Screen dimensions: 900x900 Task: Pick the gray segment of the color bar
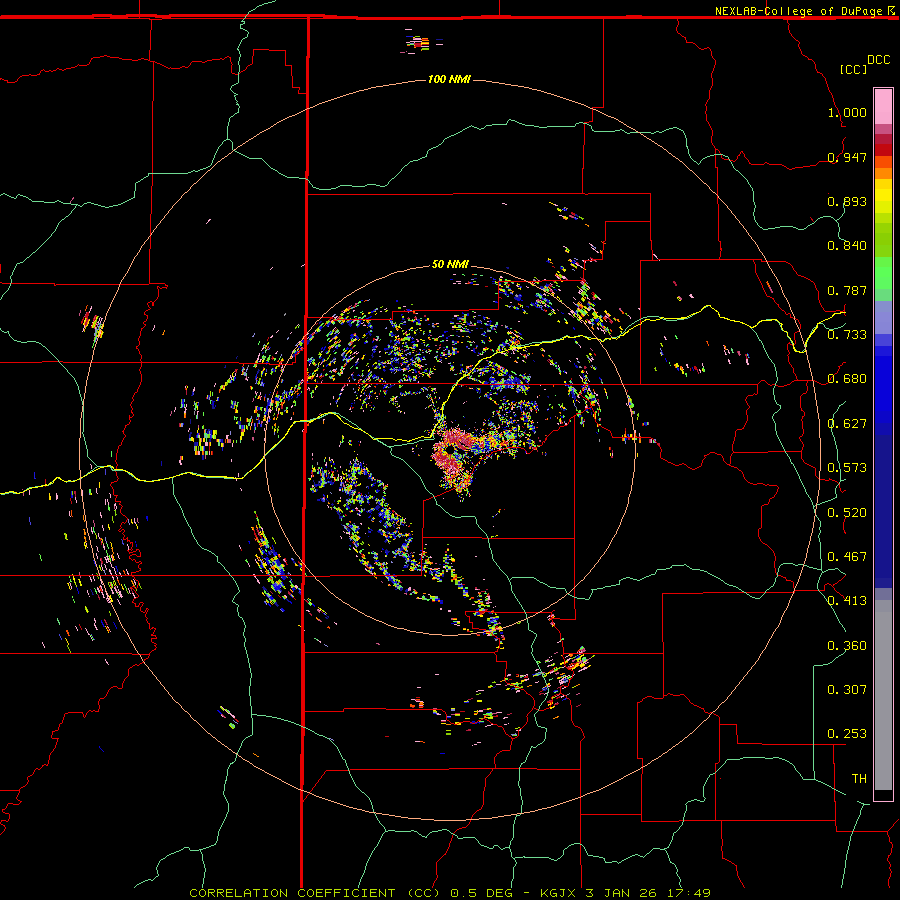pos(883,695)
